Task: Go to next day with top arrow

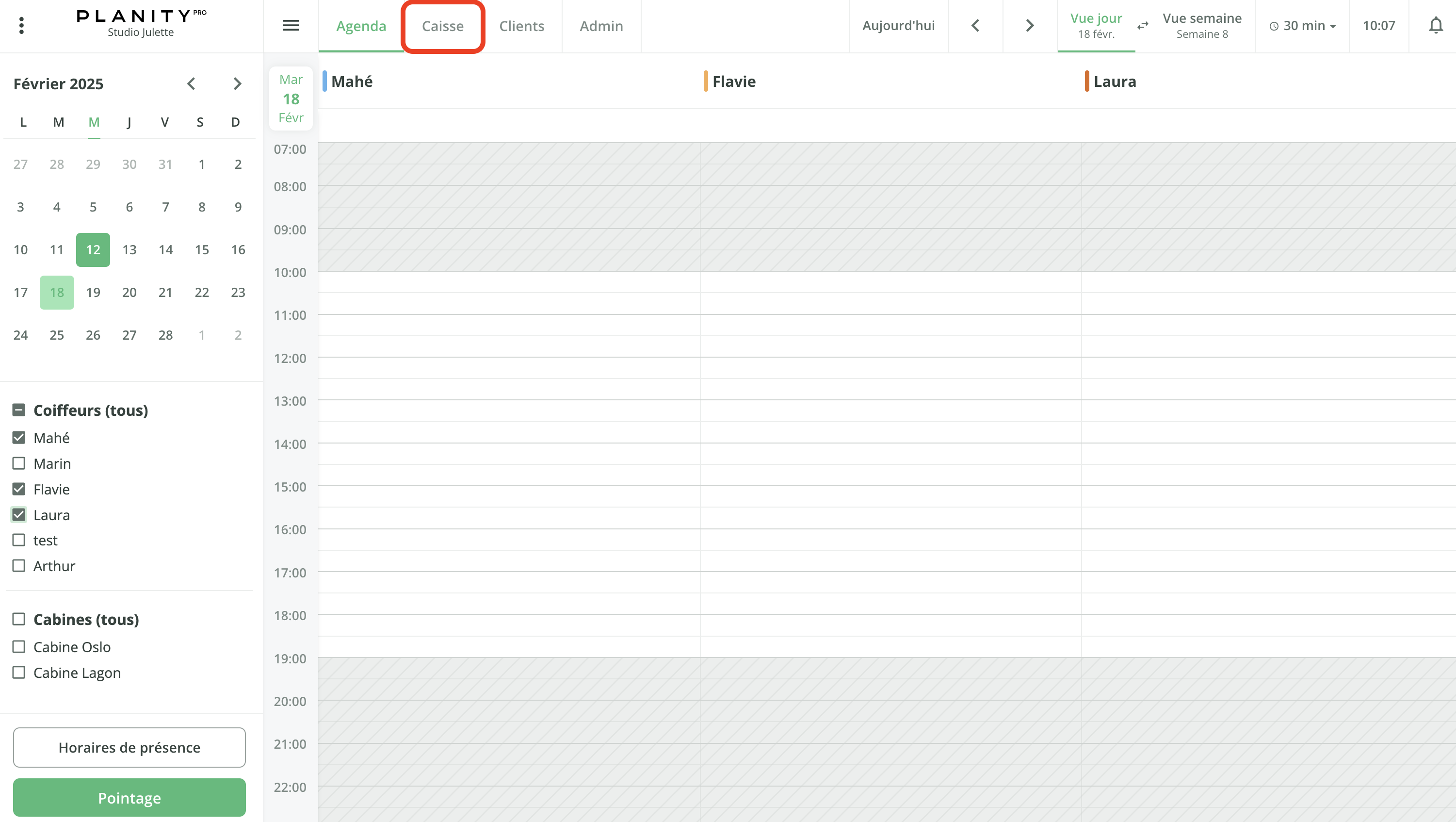Action: coord(1030,25)
